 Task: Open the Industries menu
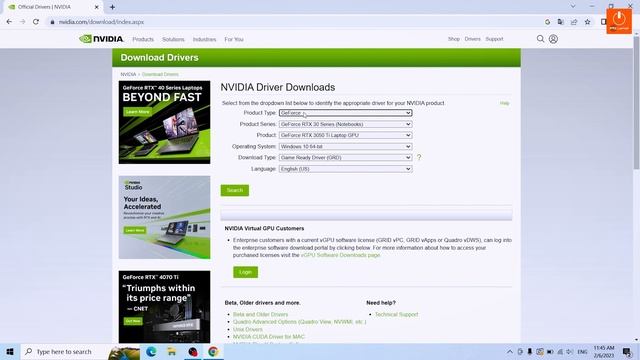pos(204,40)
